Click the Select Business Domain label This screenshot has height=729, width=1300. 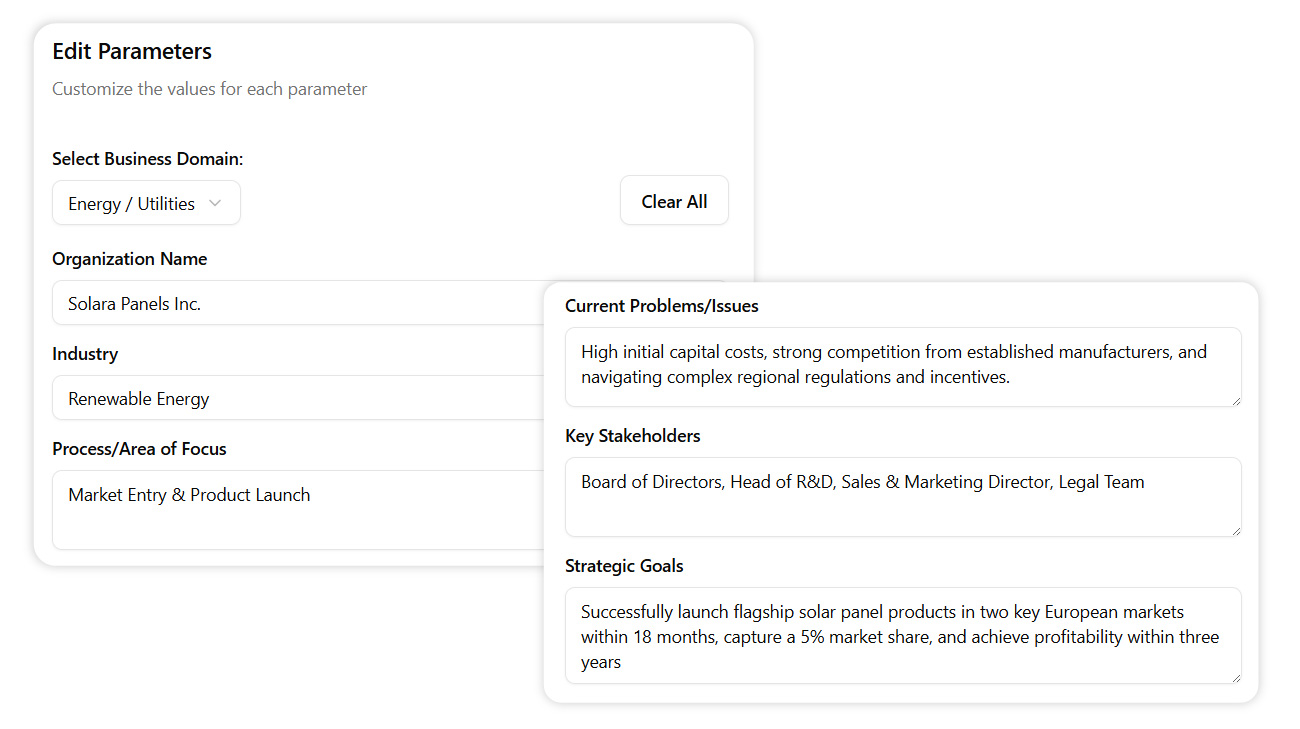[147, 159]
